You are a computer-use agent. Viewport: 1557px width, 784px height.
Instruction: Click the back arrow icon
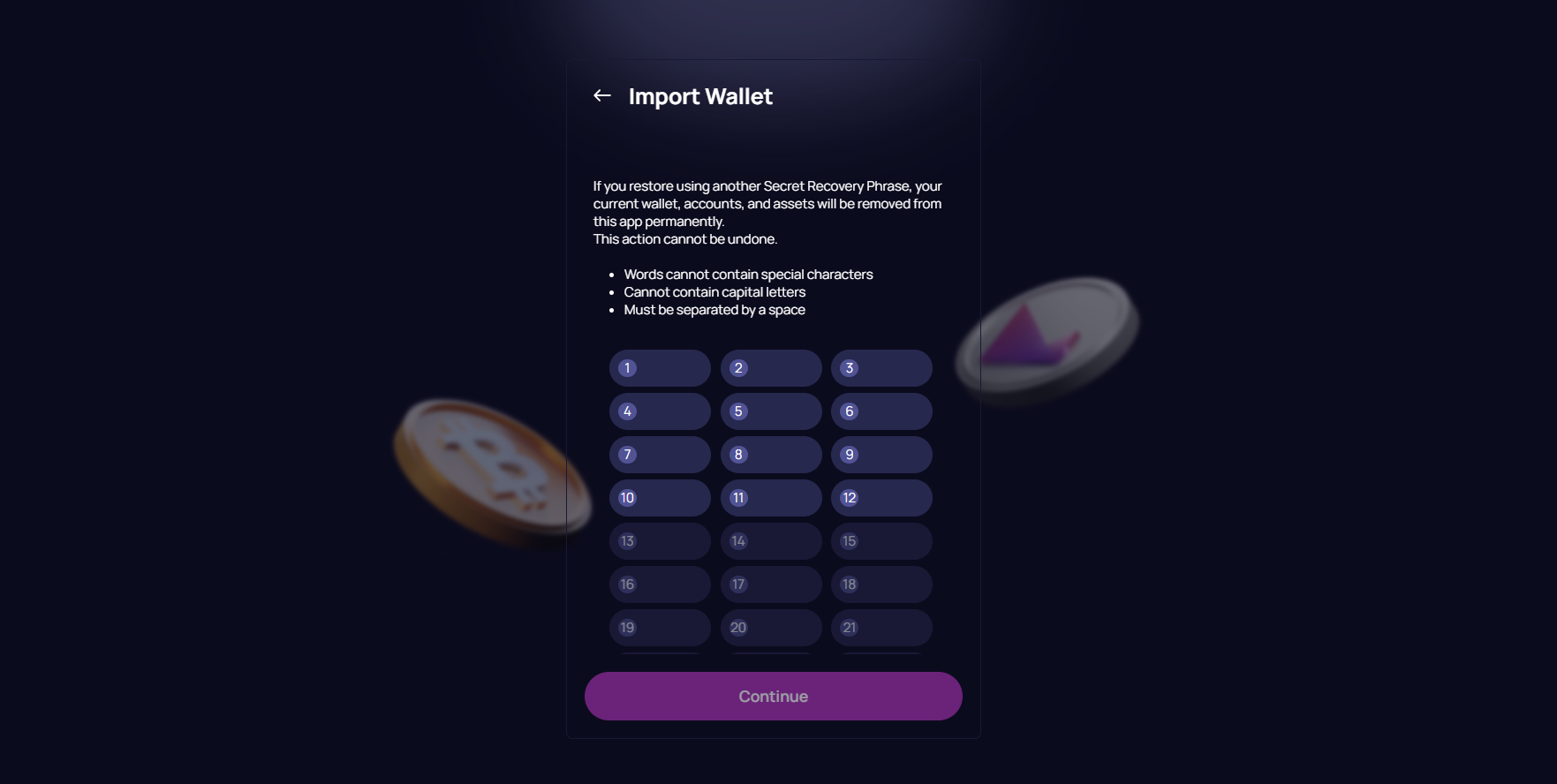(602, 94)
